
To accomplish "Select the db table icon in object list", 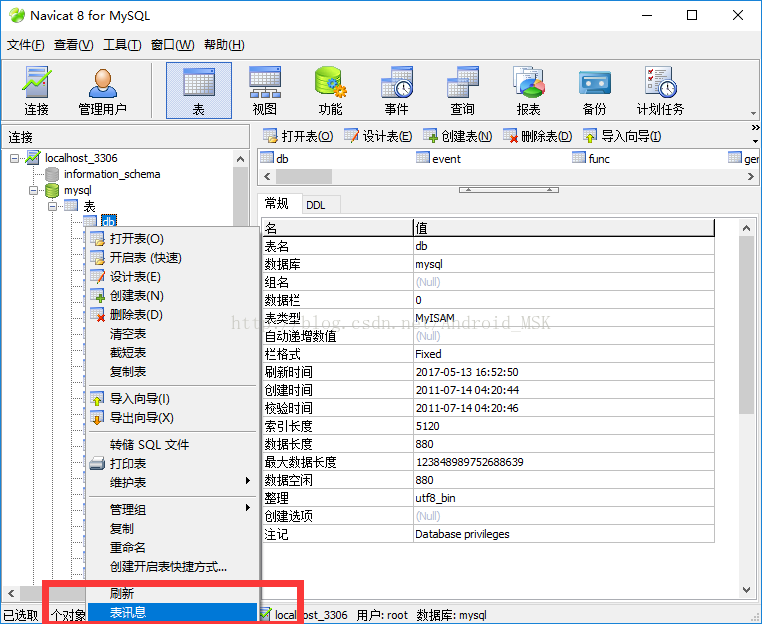I will click(267, 157).
